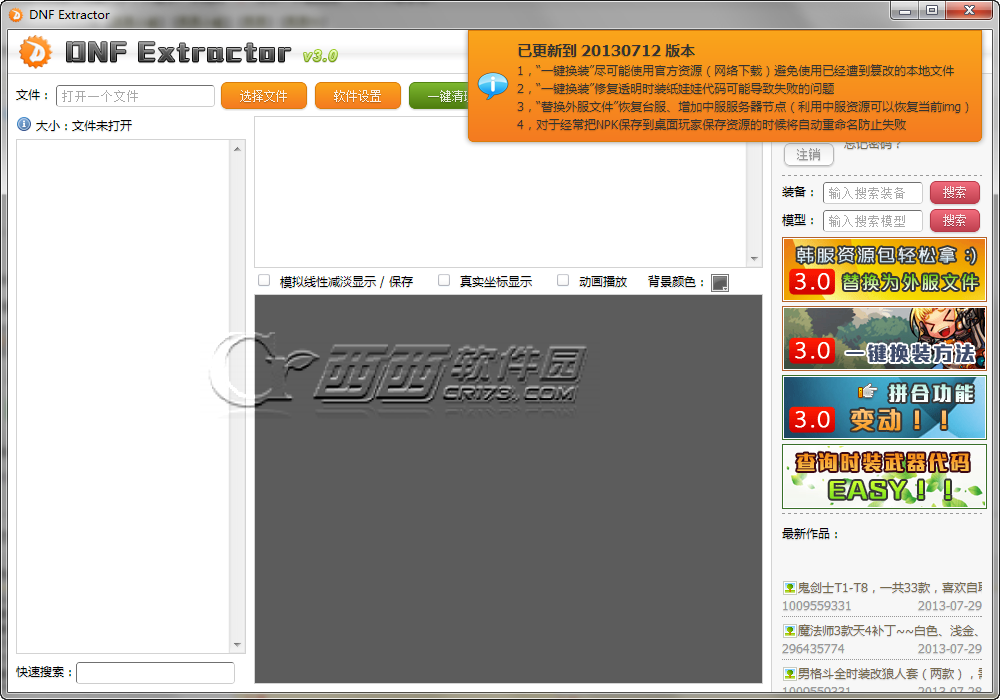The width and height of the screenshot is (1000, 700).
Task: Click the 注销 logout button
Action: point(808,155)
